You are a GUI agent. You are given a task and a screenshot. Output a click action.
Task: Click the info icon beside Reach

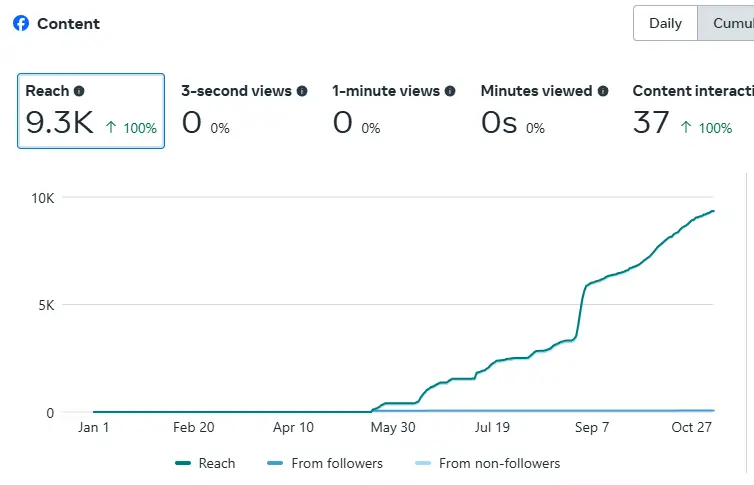point(79,91)
